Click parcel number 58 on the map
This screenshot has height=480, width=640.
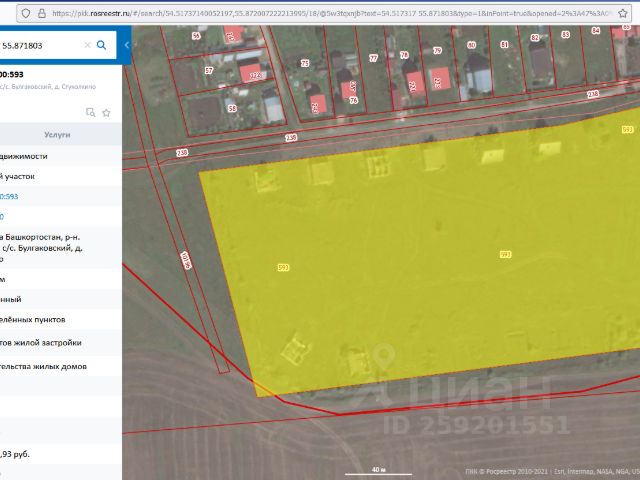231,107
